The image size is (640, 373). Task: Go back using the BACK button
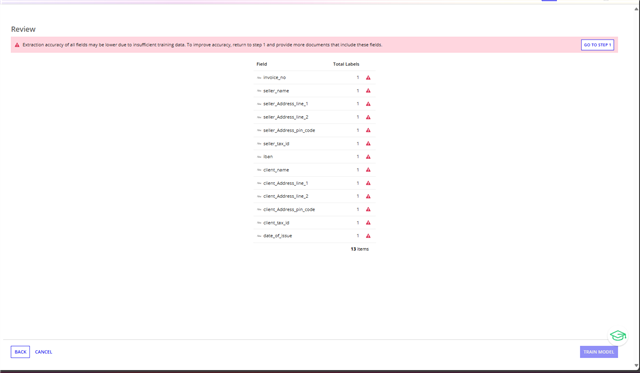[x=20, y=352]
